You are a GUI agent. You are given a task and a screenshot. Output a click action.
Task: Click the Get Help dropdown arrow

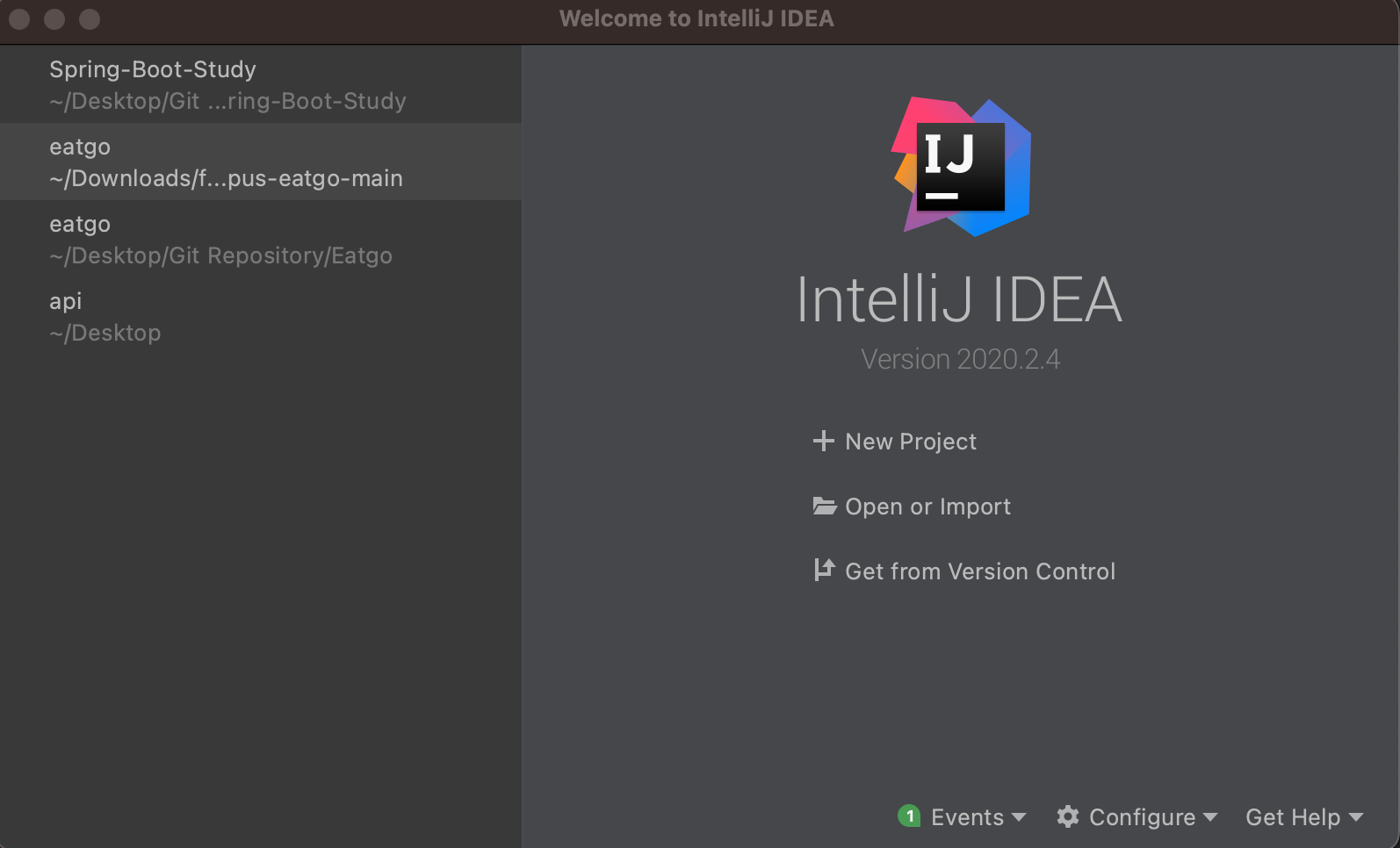click(x=1356, y=817)
